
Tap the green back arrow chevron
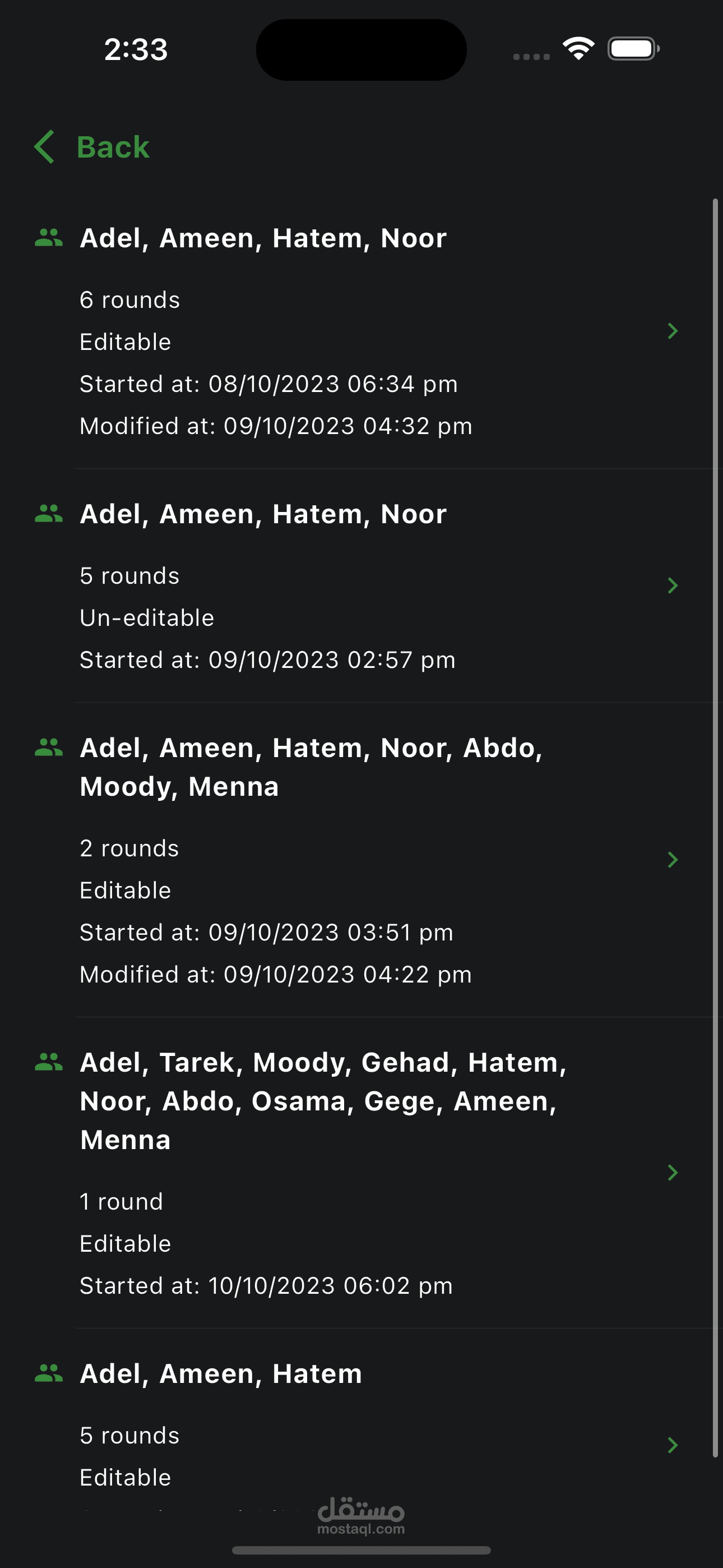(44, 147)
